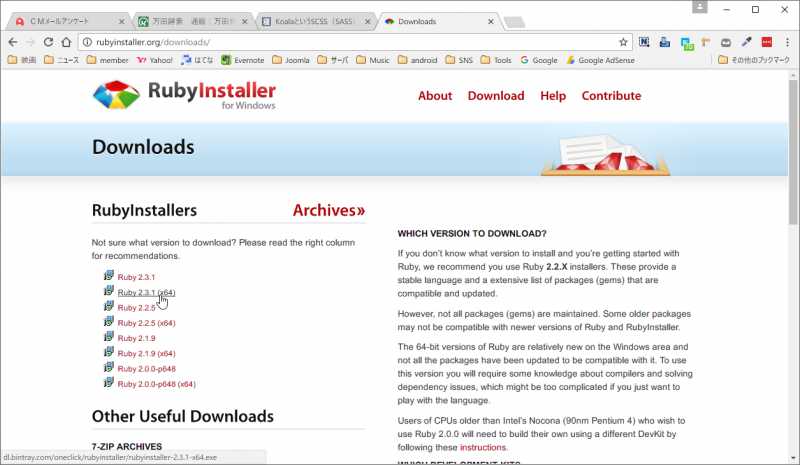Open the About page in site navigation

(x=435, y=96)
